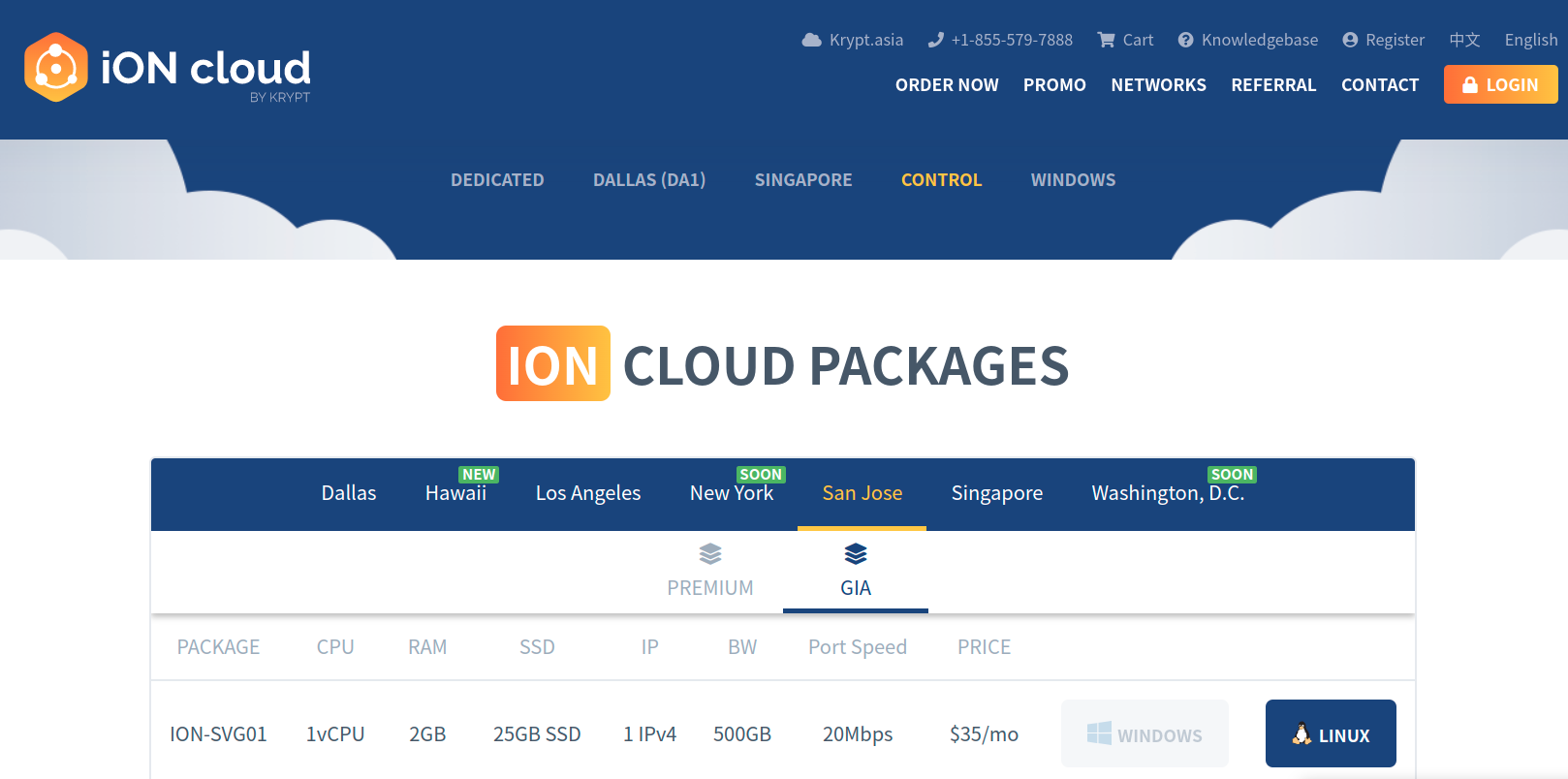
Task: Click the 1vCPU cell
Action: pyautogui.click(x=335, y=734)
